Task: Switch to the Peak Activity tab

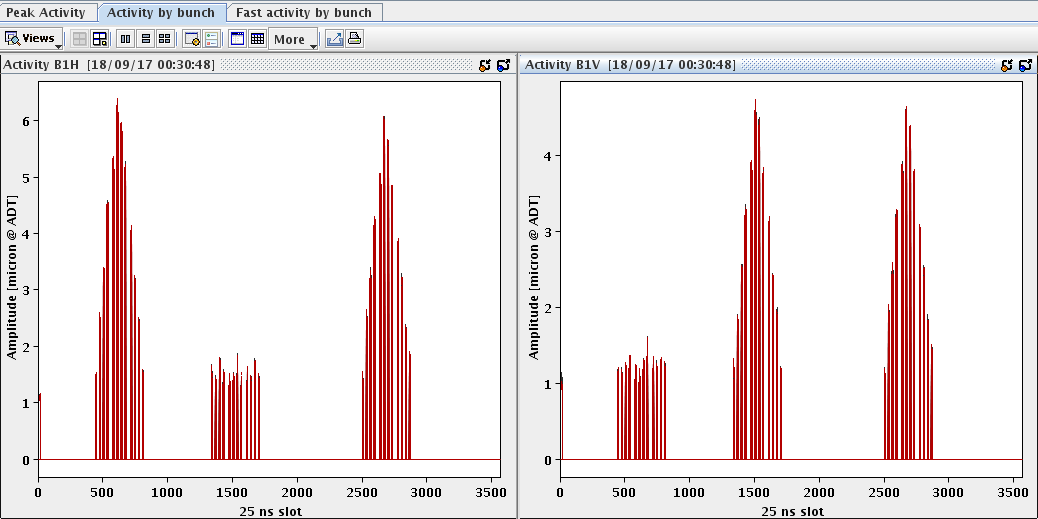Action: (46, 12)
